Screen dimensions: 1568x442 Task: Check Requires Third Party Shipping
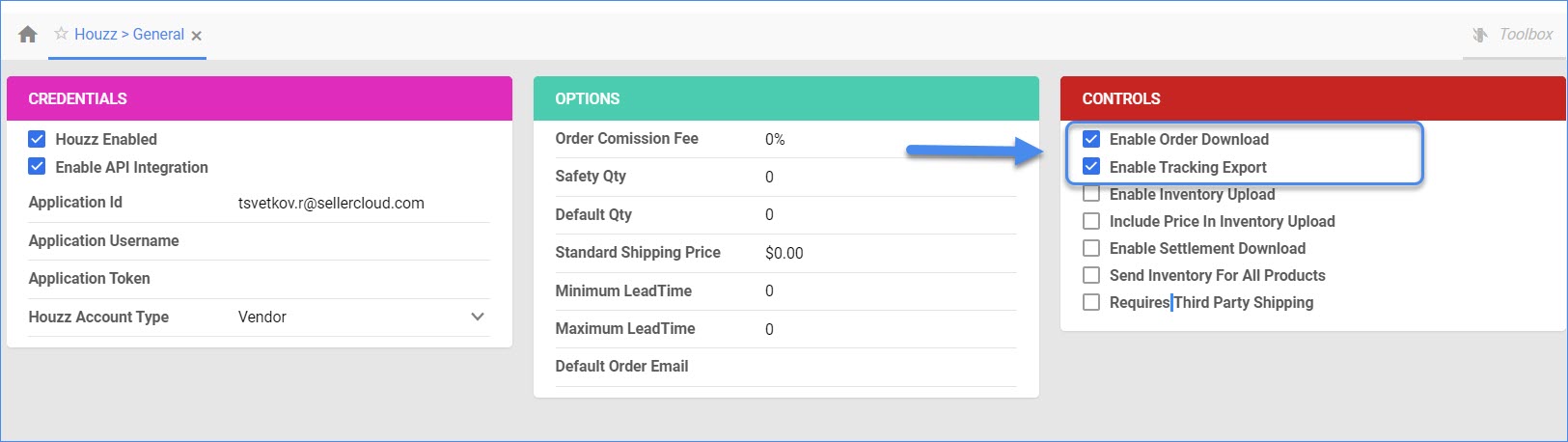click(1091, 302)
